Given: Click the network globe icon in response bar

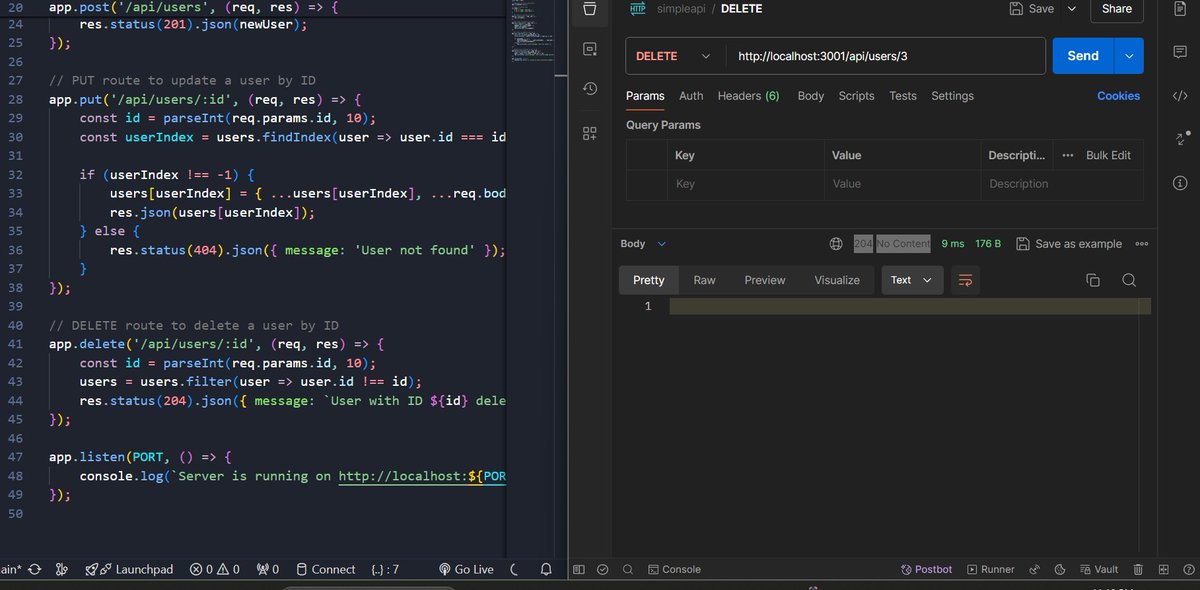Looking at the screenshot, I should pos(836,244).
